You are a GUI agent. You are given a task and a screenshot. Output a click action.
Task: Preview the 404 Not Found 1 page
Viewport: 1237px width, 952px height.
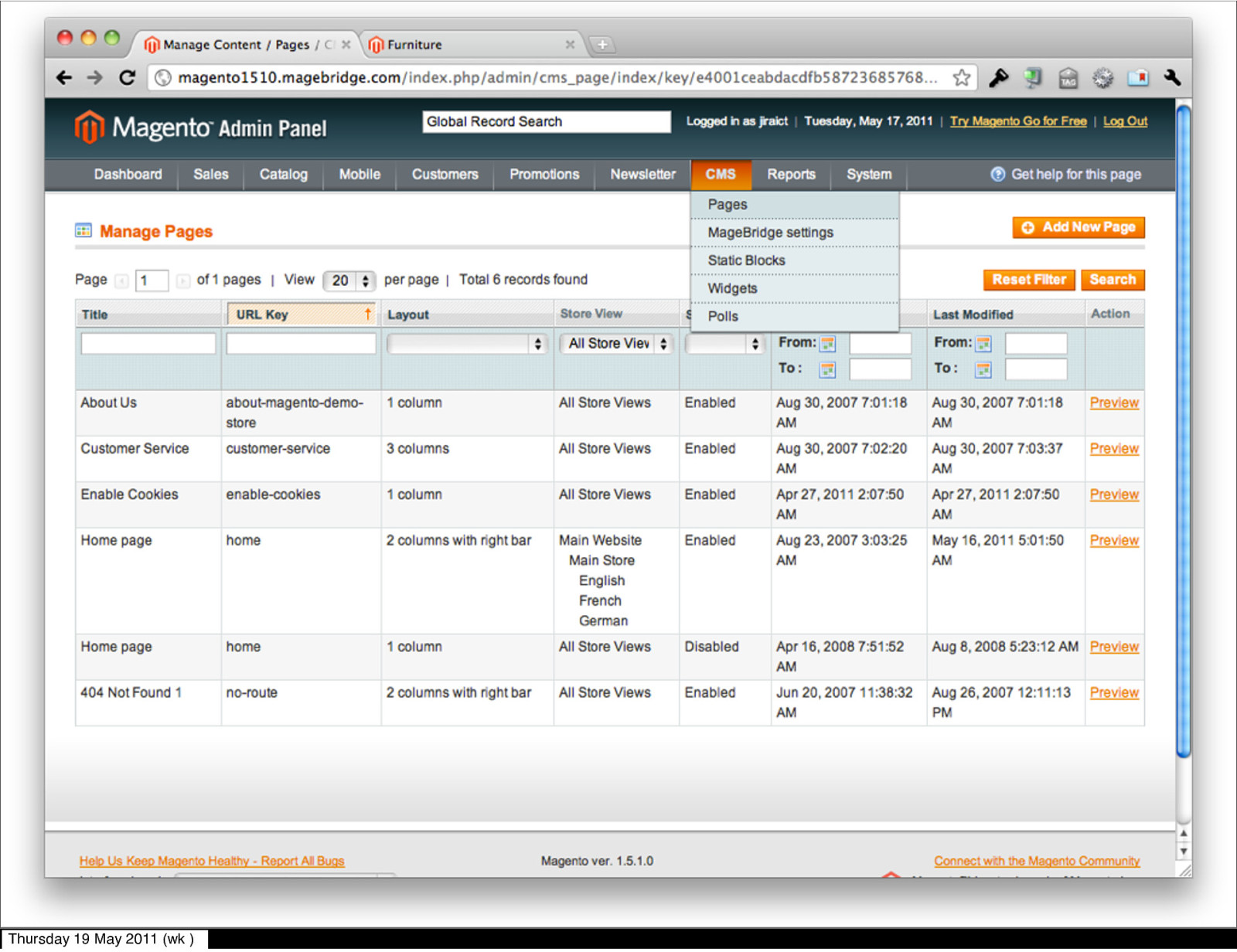[x=1114, y=692]
